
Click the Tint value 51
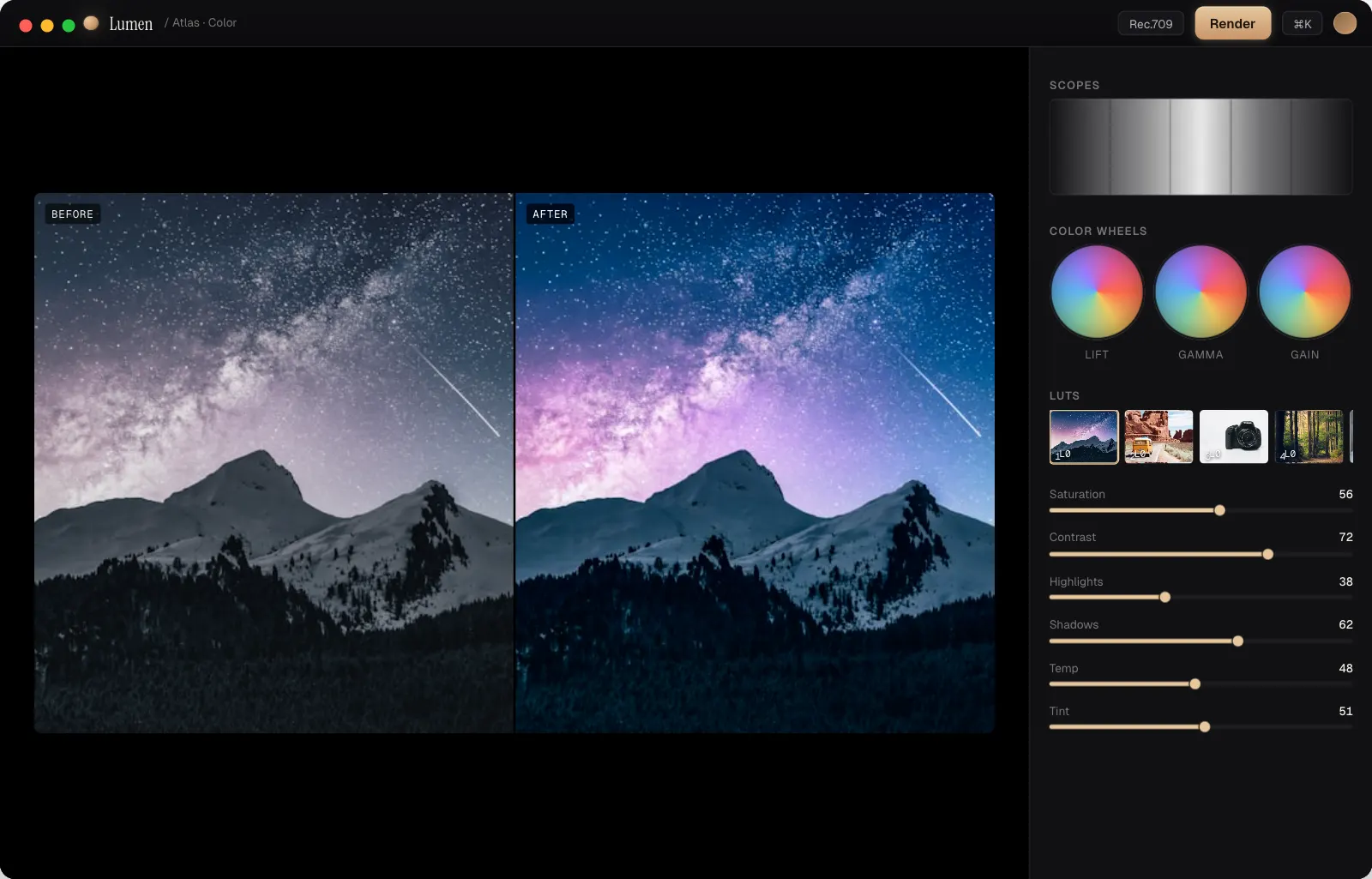(x=1345, y=711)
